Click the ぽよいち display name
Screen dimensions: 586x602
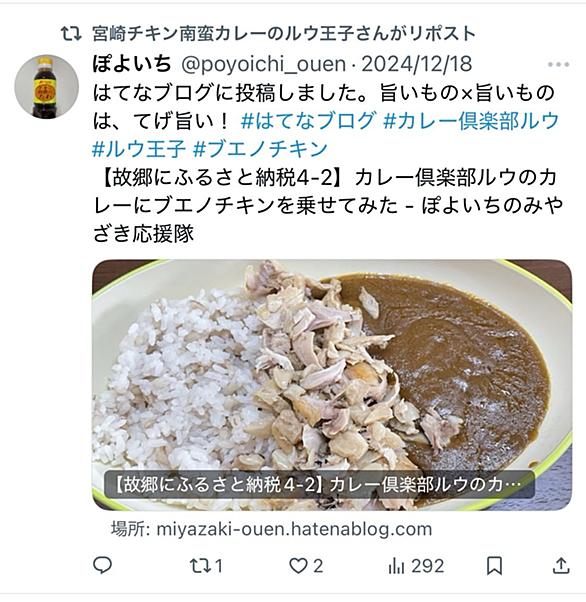point(132,64)
